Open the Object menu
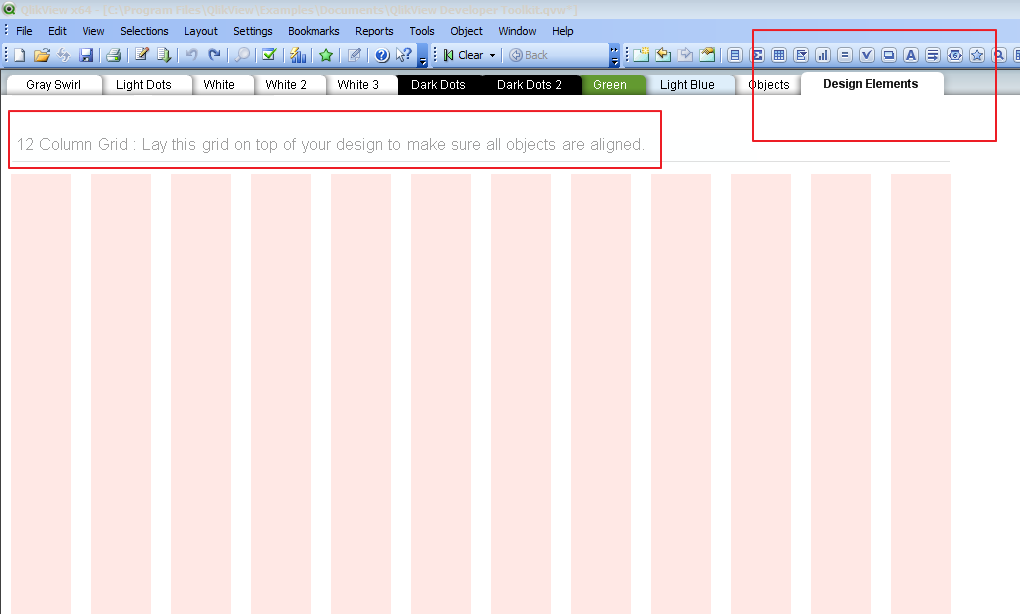 [x=466, y=31]
